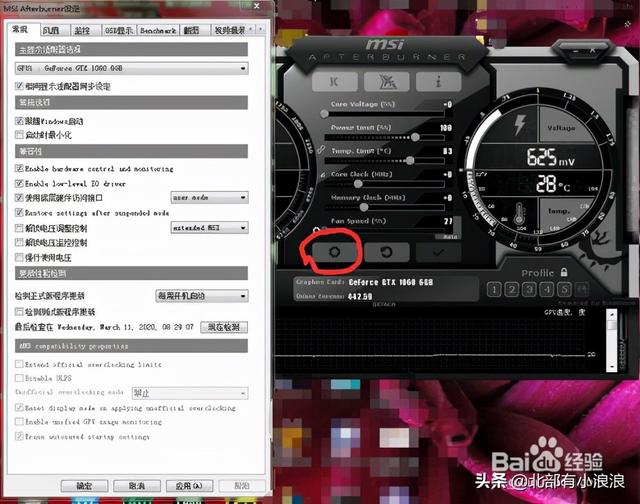Switch to 截图 screenshot tab

click(193, 30)
